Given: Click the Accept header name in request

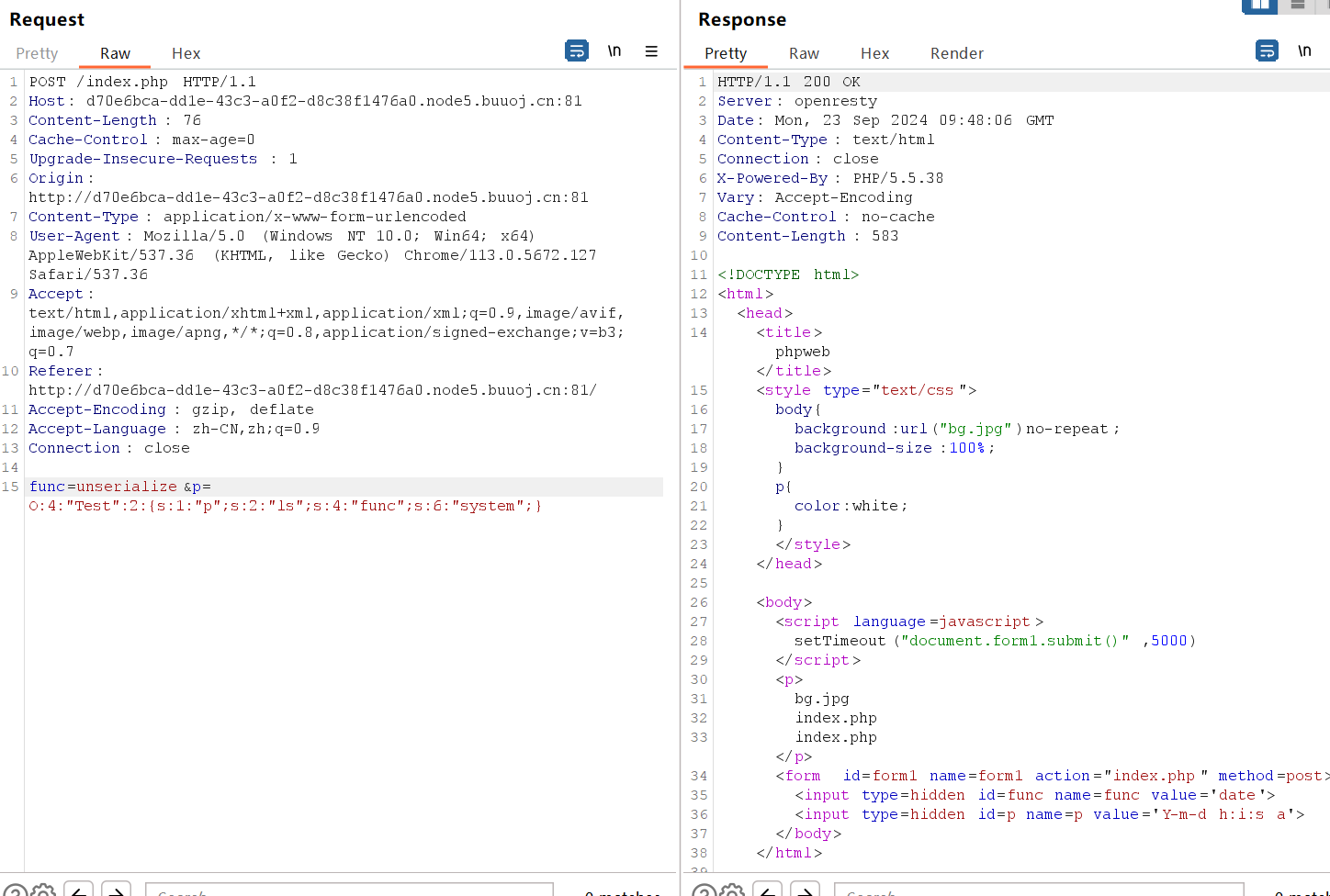Looking at the screenshot, I should (x=56, y=294).
